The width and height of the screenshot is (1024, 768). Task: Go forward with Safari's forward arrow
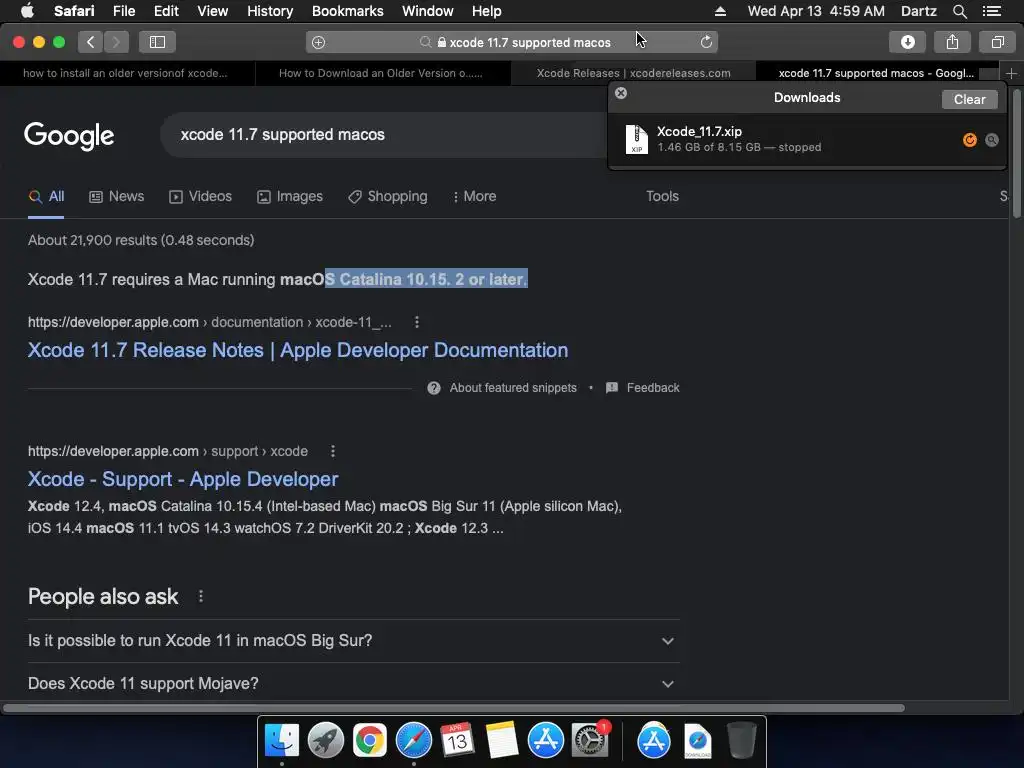[x=116, y=42]
